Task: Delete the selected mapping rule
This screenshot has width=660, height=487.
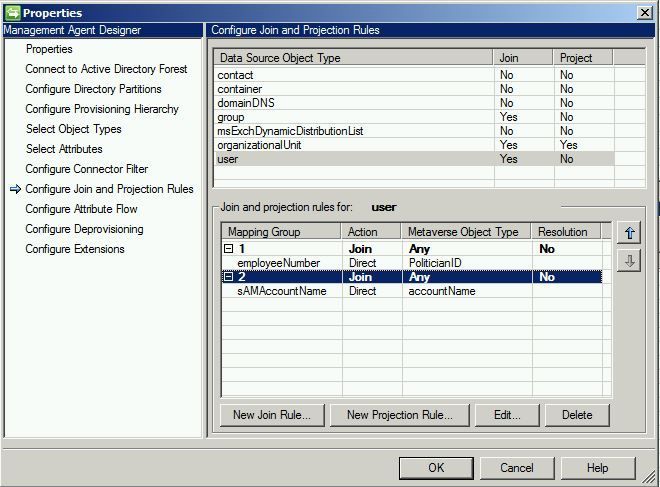Action: pyautogui.click(x=577, y=415)
